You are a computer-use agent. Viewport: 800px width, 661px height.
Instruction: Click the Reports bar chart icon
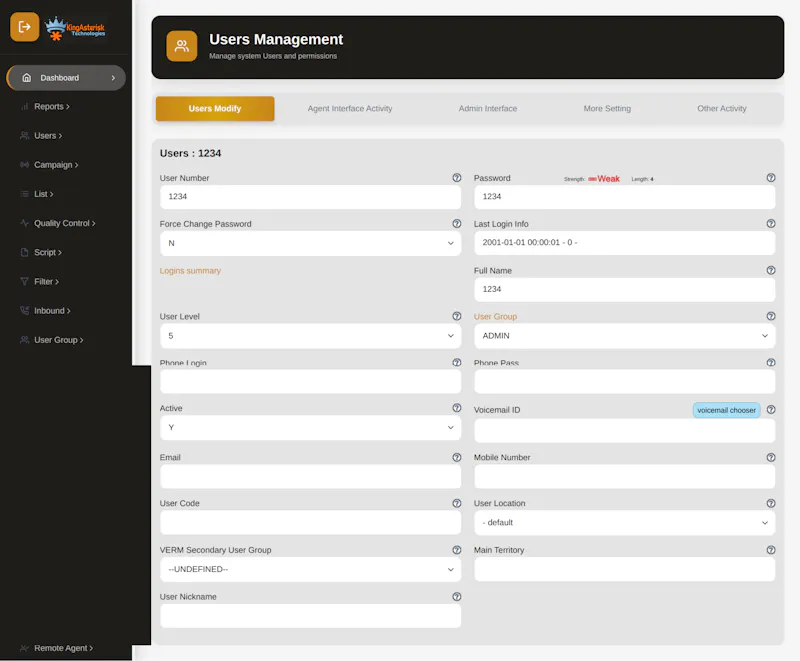[24, 107]
